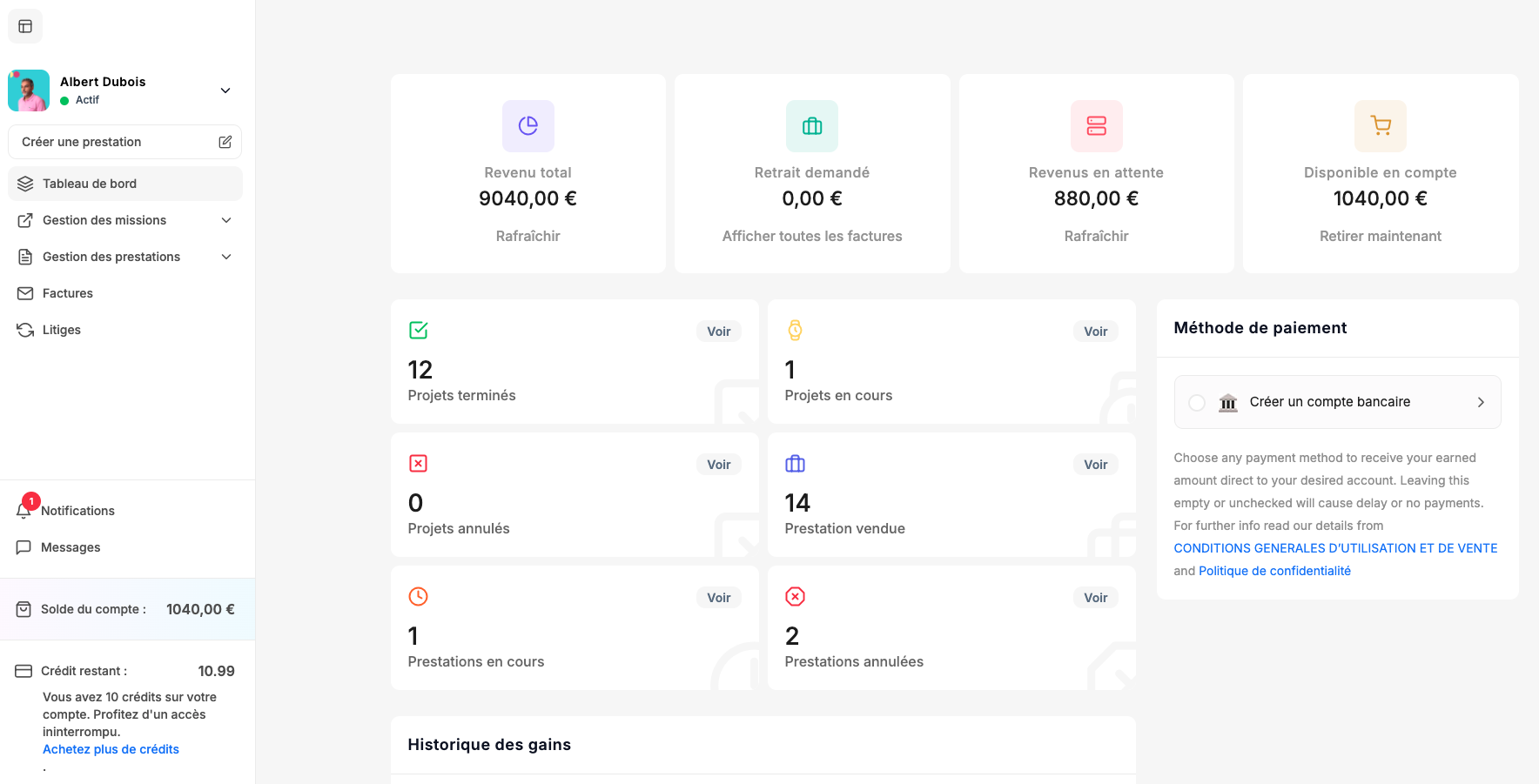Open the Politique de confidentialité link
Image resolution: width=1539 pixels, height=784 pixels.
[x=1274, y=571]
